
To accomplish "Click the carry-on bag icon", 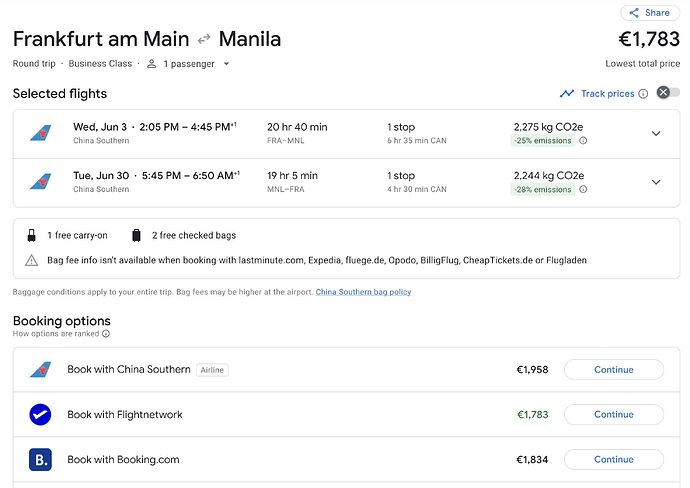I will tap(31, 235).
